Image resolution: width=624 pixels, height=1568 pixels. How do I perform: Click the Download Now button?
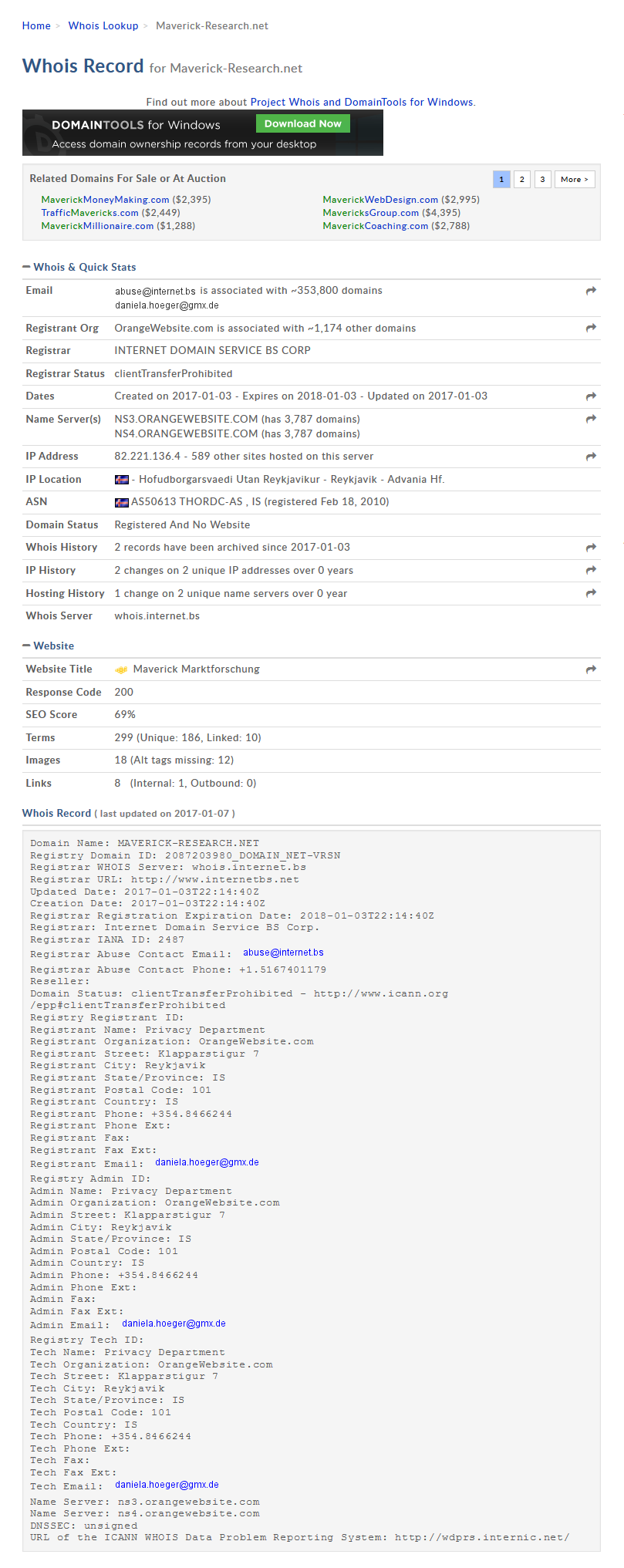point(303,123)
